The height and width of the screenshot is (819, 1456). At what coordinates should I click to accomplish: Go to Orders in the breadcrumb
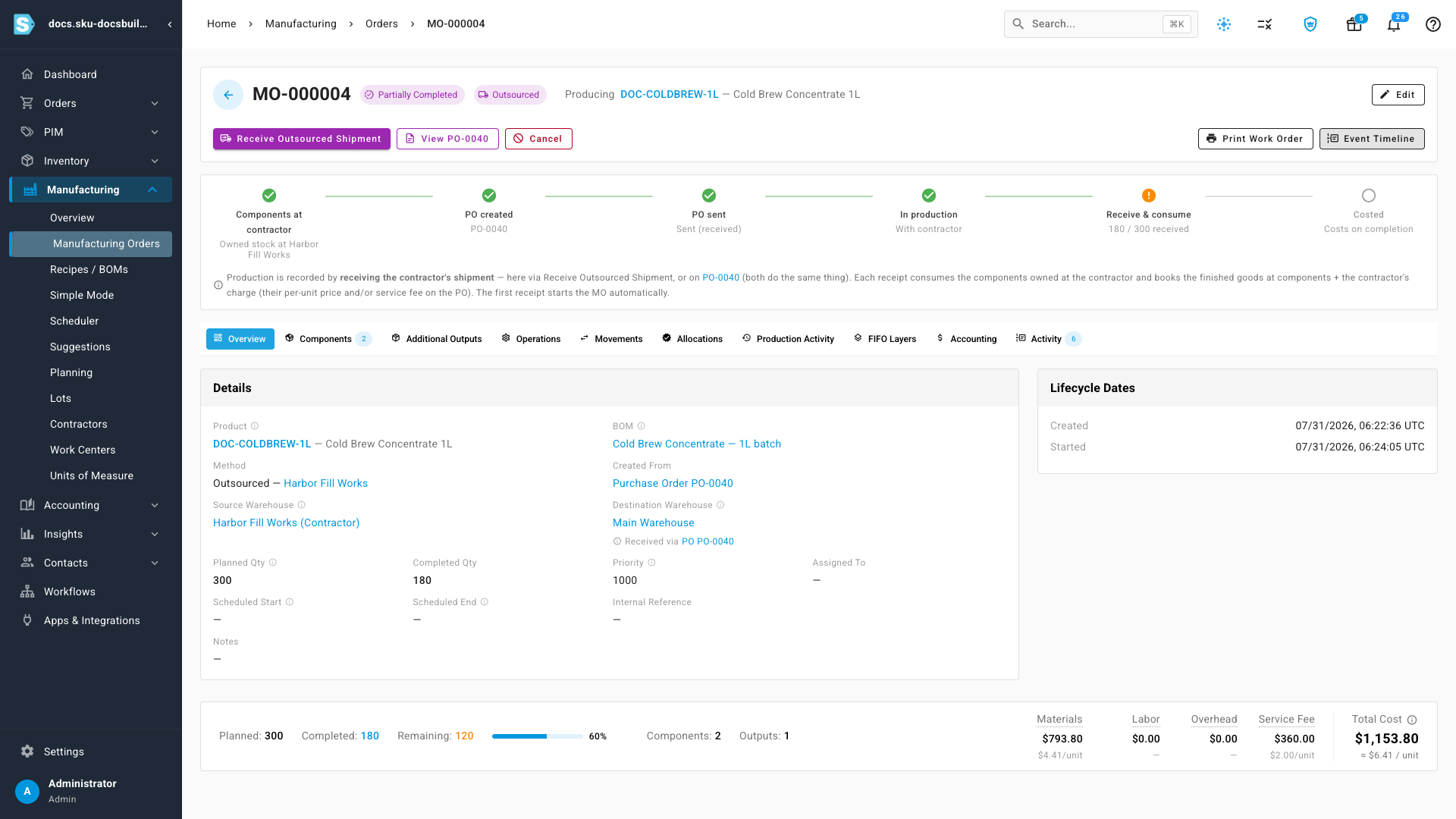pyautogui.click(x=381, y=24)
